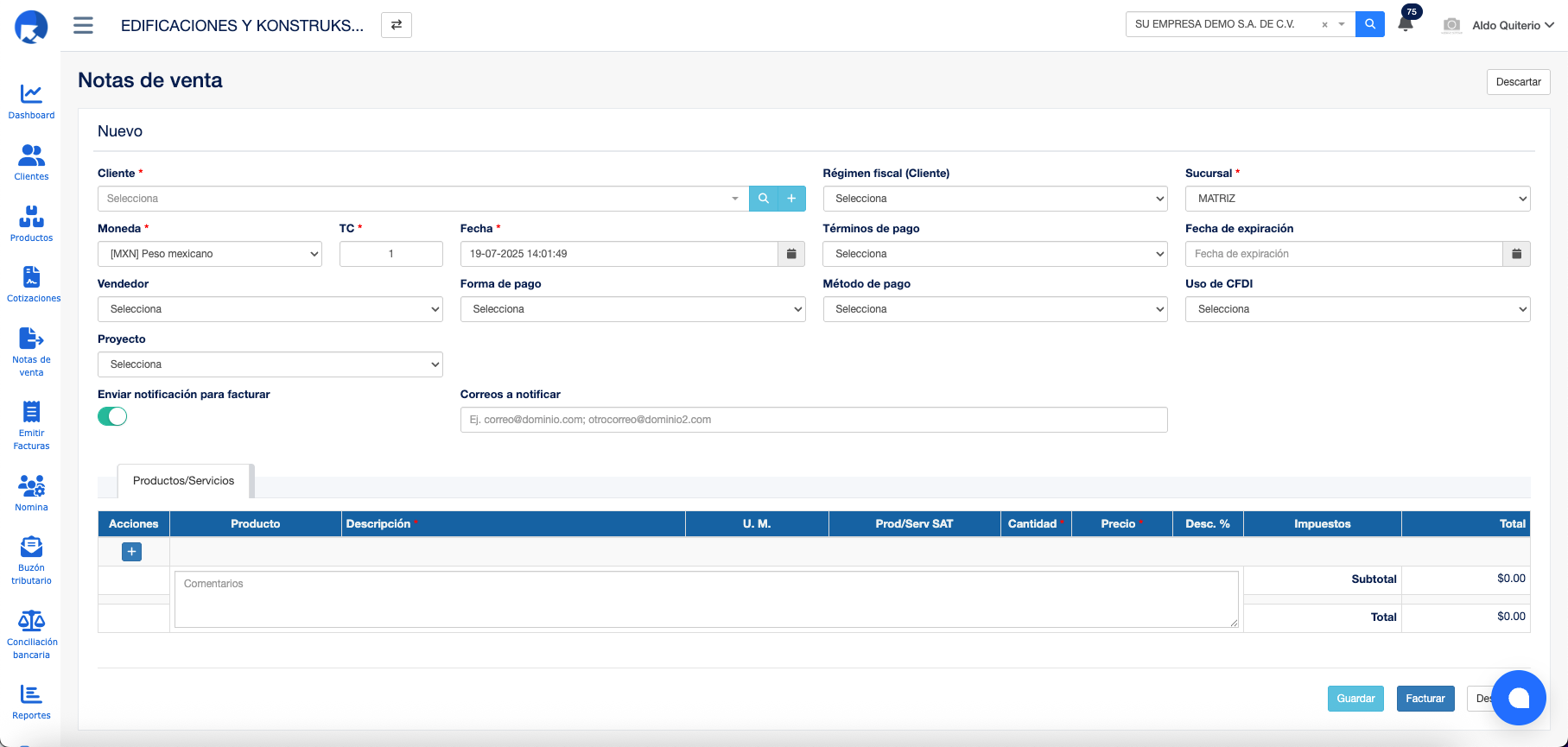This screenshot has height=747, width=1568.
Task: Open the Sucursal MATRIZ dropdown
Action: (1357, 199)
